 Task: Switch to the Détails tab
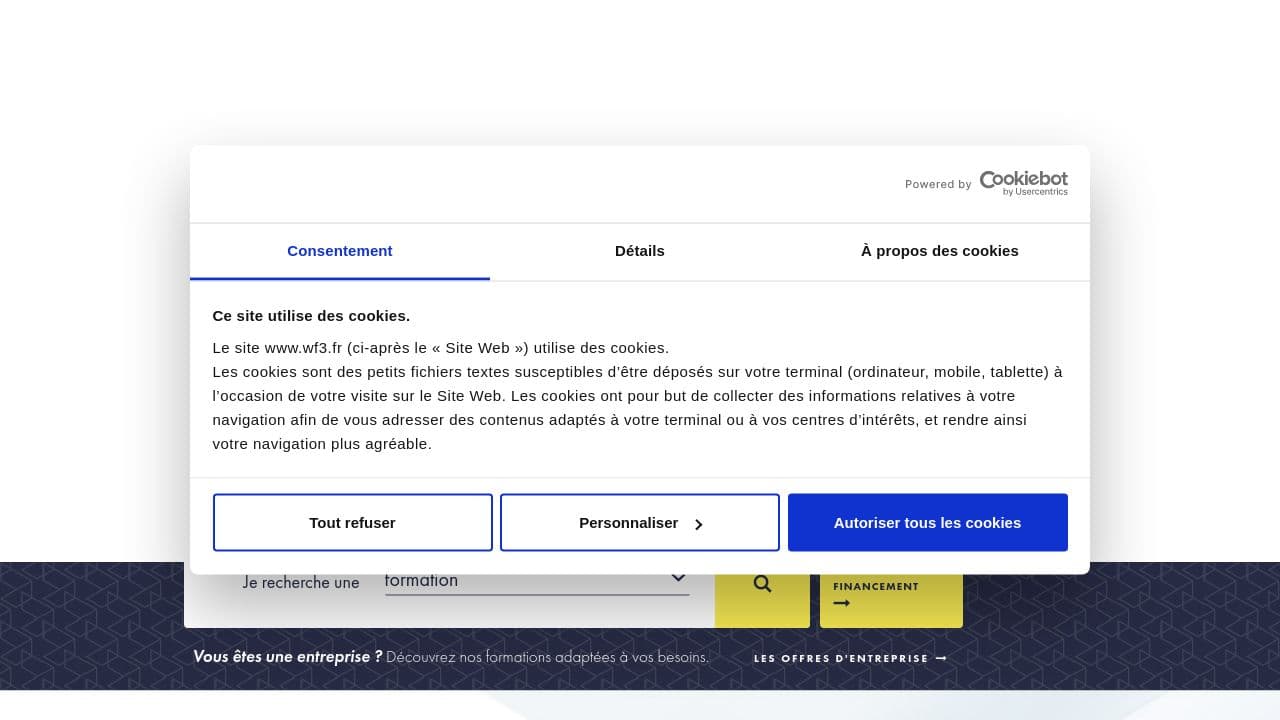pos(640,251)
